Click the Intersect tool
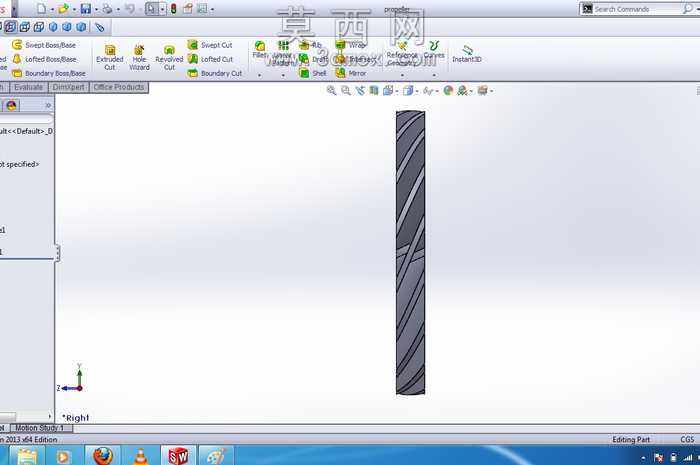This screenshot has height=465, width=700. 356,59
